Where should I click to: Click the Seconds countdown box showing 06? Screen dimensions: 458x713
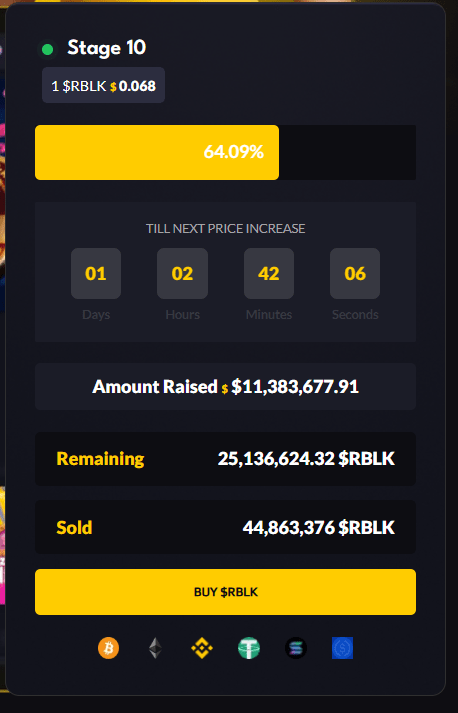tap(355, 274)
